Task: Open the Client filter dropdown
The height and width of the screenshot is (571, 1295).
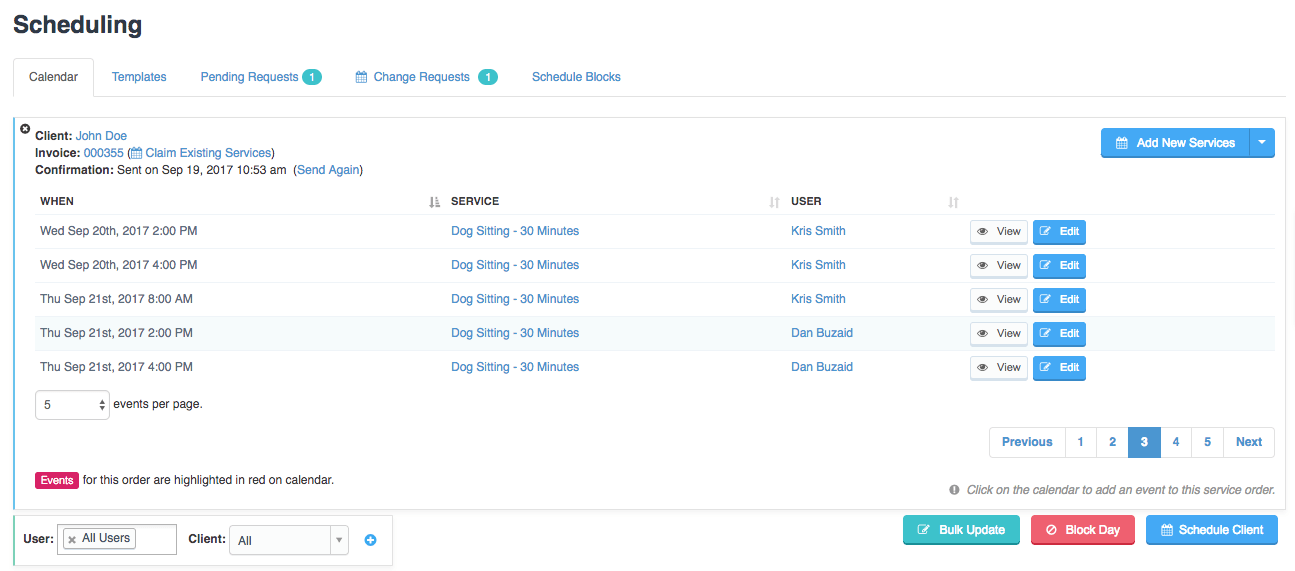Action: coord(289,540)
